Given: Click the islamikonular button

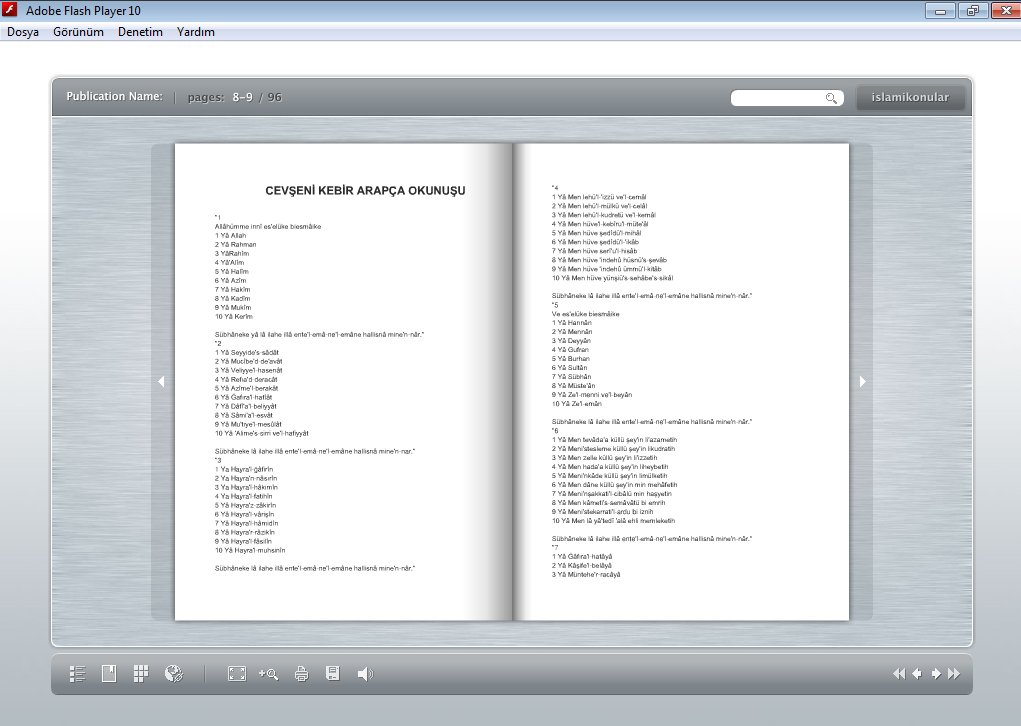Looking at the screenshot, I should point(910,98).
